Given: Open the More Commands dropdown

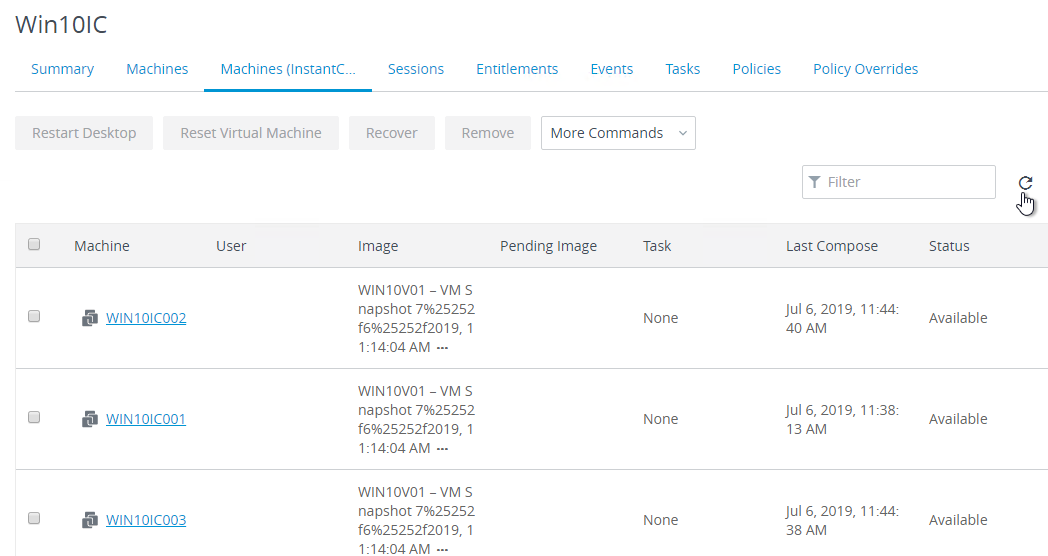Looking at the screenshot, I should point(618,133).
